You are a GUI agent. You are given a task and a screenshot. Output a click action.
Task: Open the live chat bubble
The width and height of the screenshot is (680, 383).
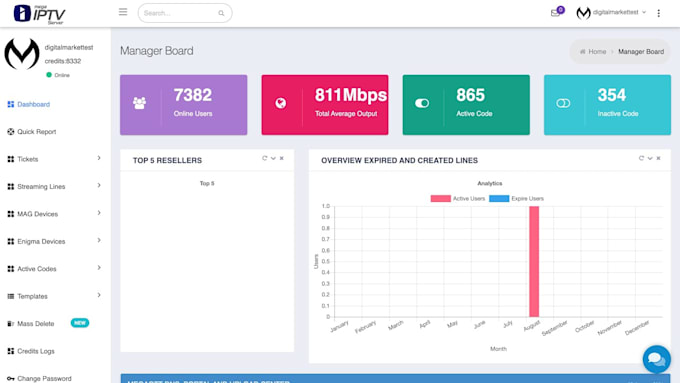click(x=657, y=359)
